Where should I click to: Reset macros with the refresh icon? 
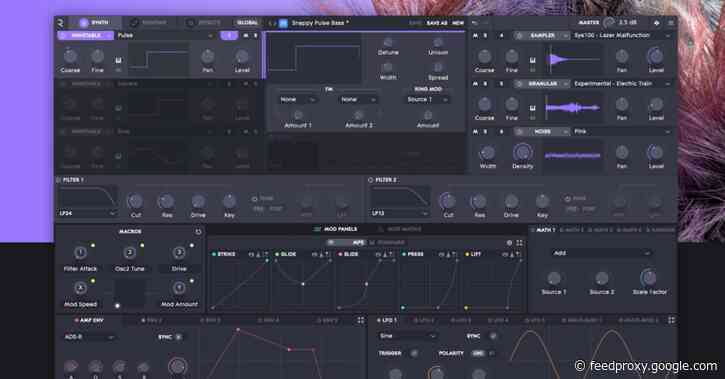tap(198, 232)
